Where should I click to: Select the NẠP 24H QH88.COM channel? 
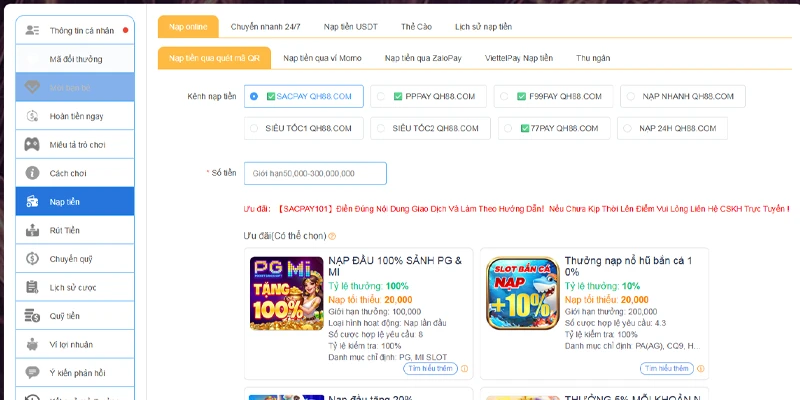672,129
